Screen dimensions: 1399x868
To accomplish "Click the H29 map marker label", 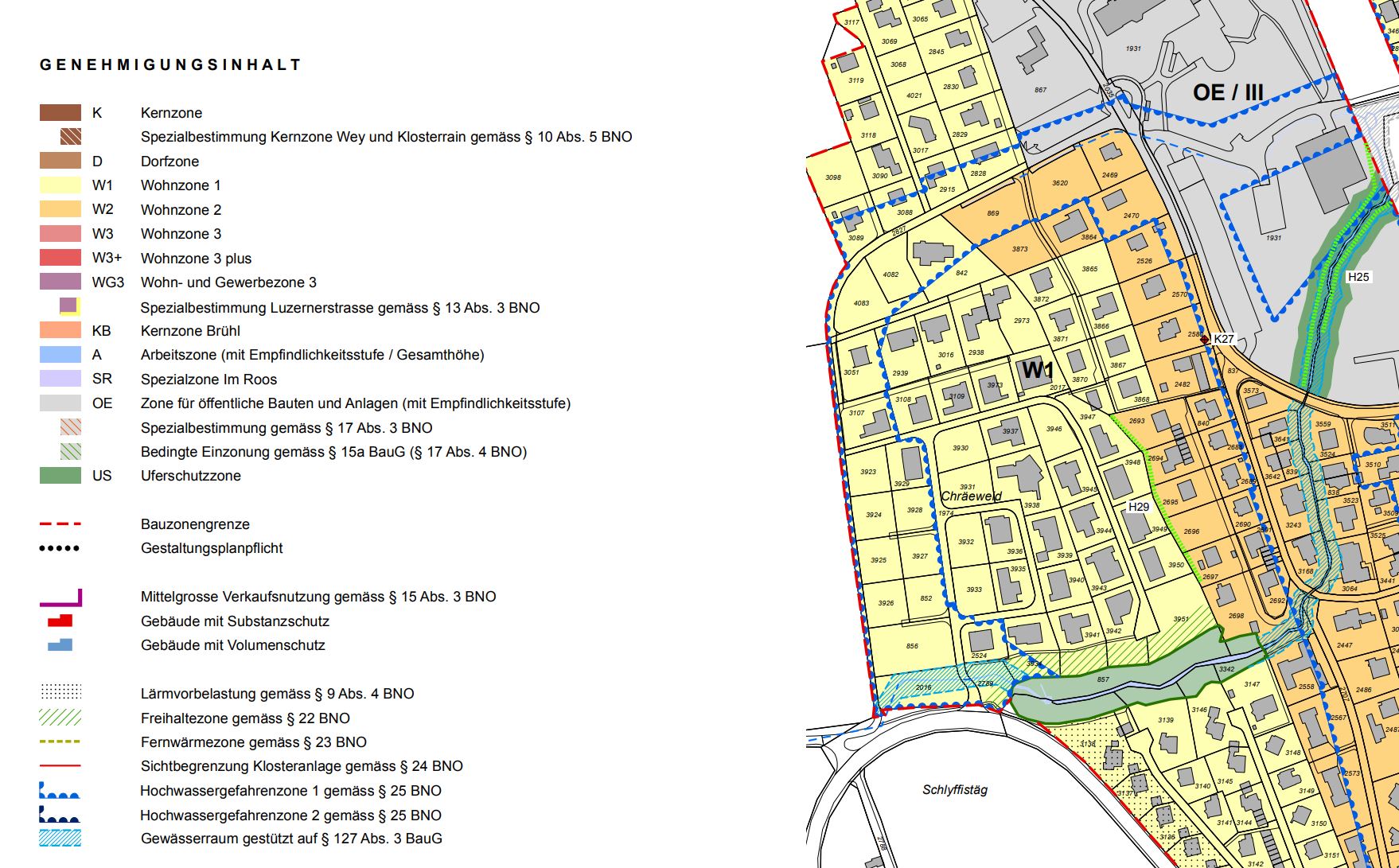I will point(1139,507).
